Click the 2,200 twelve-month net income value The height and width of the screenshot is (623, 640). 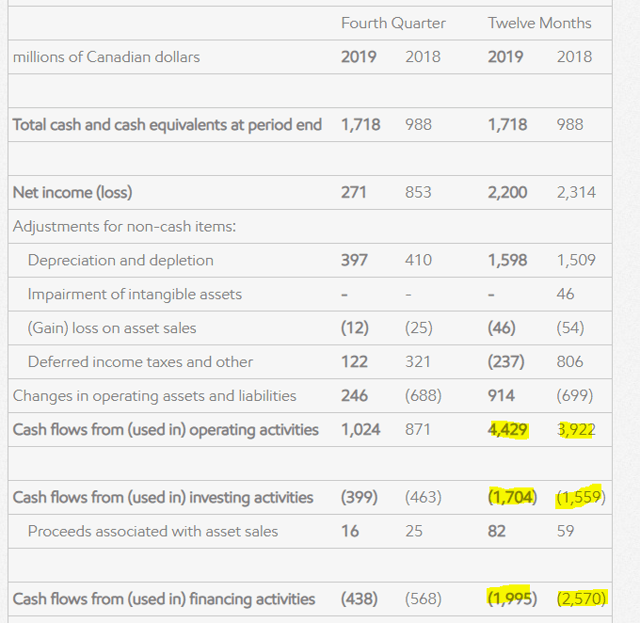[x=508, y=192]
